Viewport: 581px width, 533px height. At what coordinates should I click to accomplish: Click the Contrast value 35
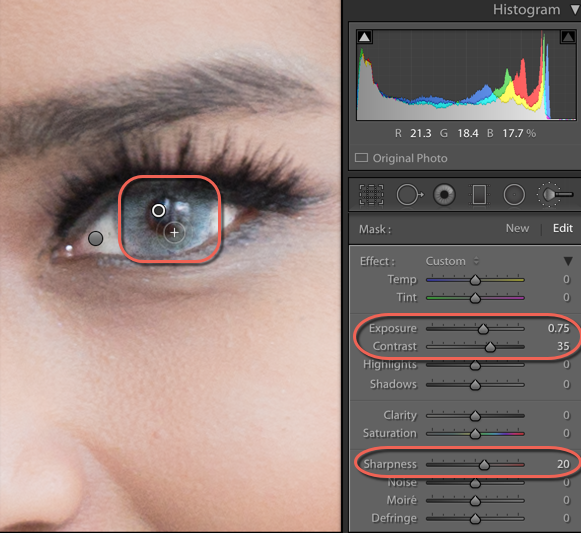[563, 346]
